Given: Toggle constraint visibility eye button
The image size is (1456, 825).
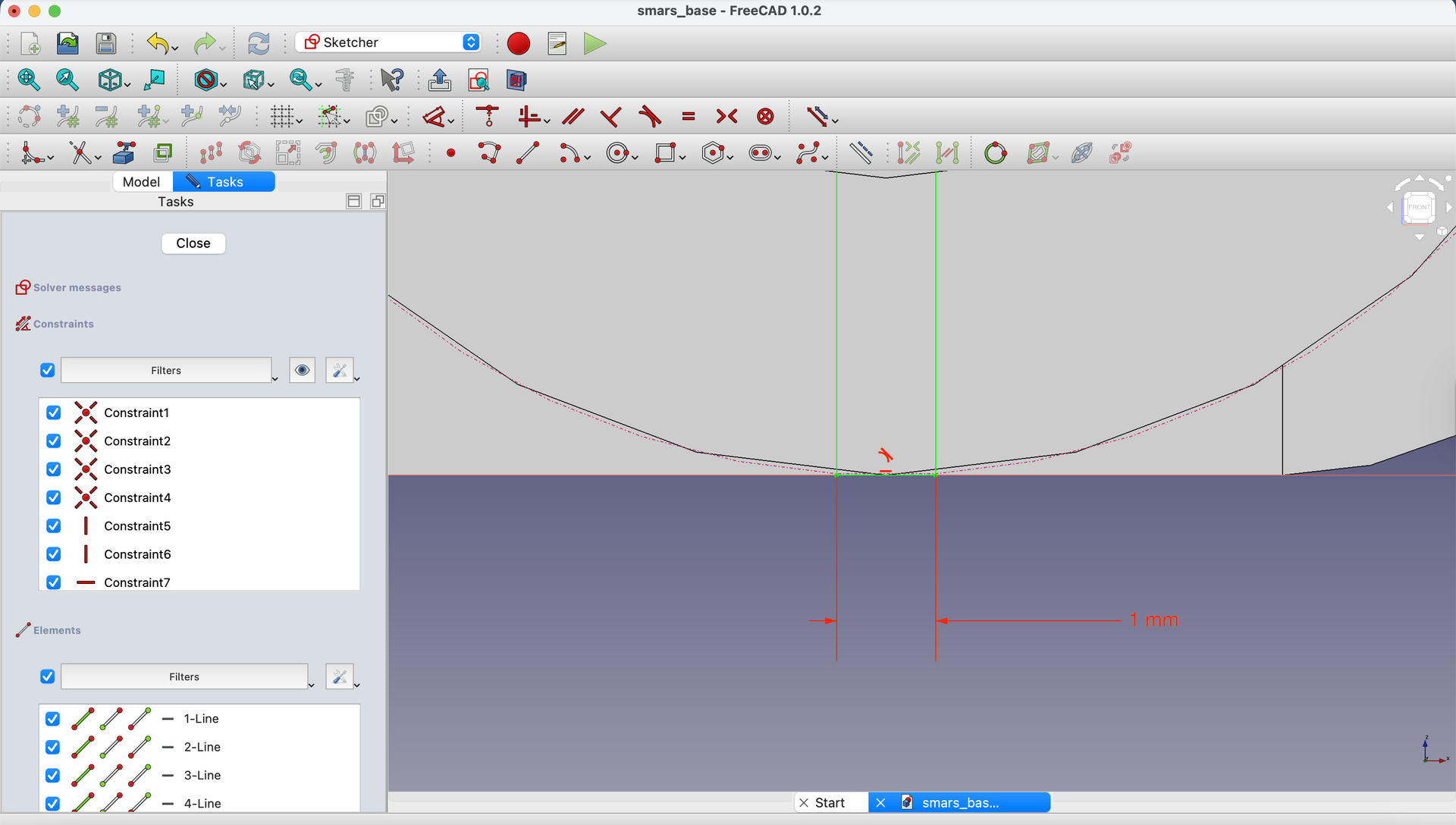Looking at the screenshot, I should coord(302,370).
